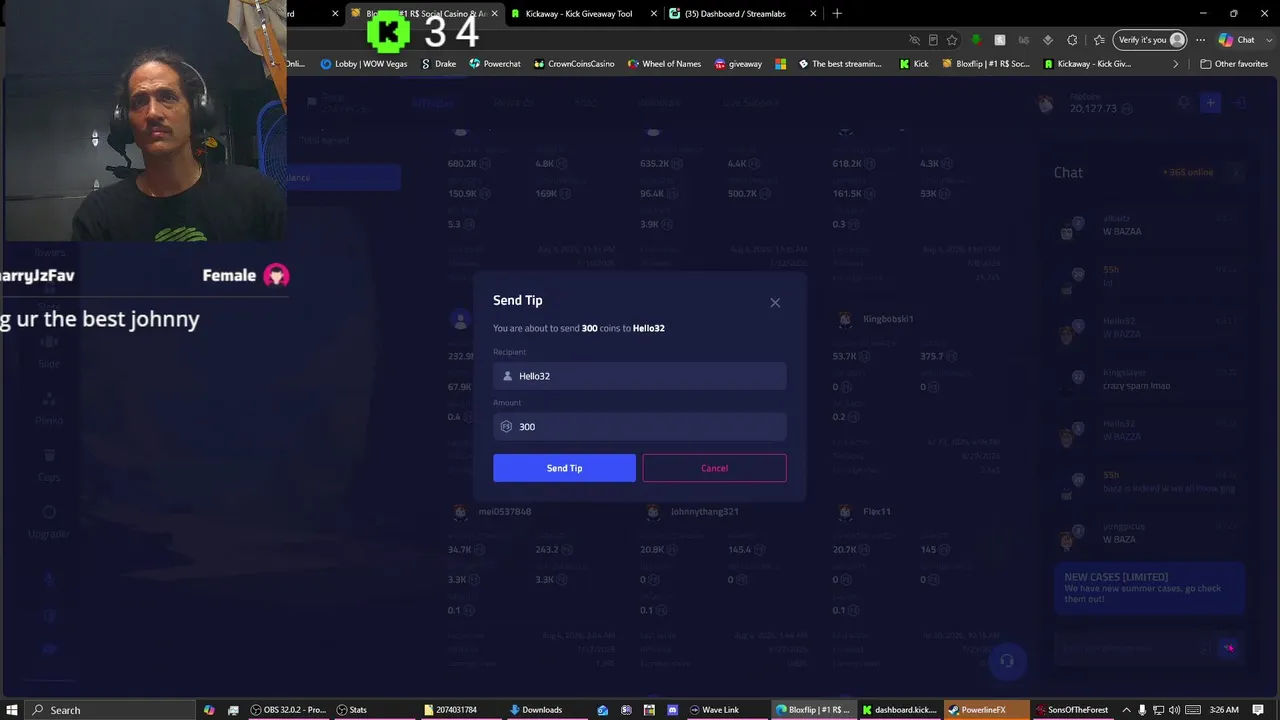Open the Copilot Chat sidebar

pos(1237,40)
